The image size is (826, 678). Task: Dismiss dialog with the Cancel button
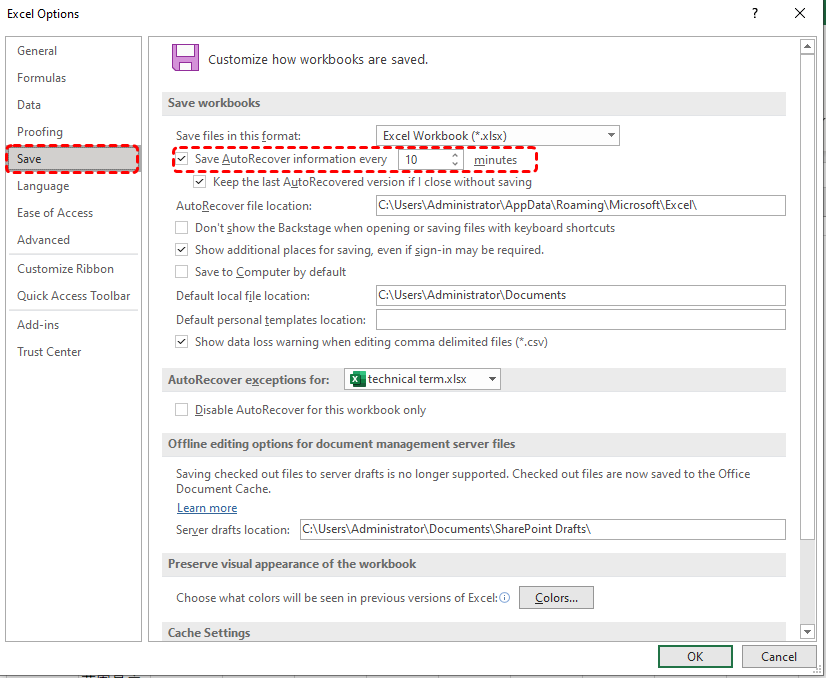pos(779,656)
